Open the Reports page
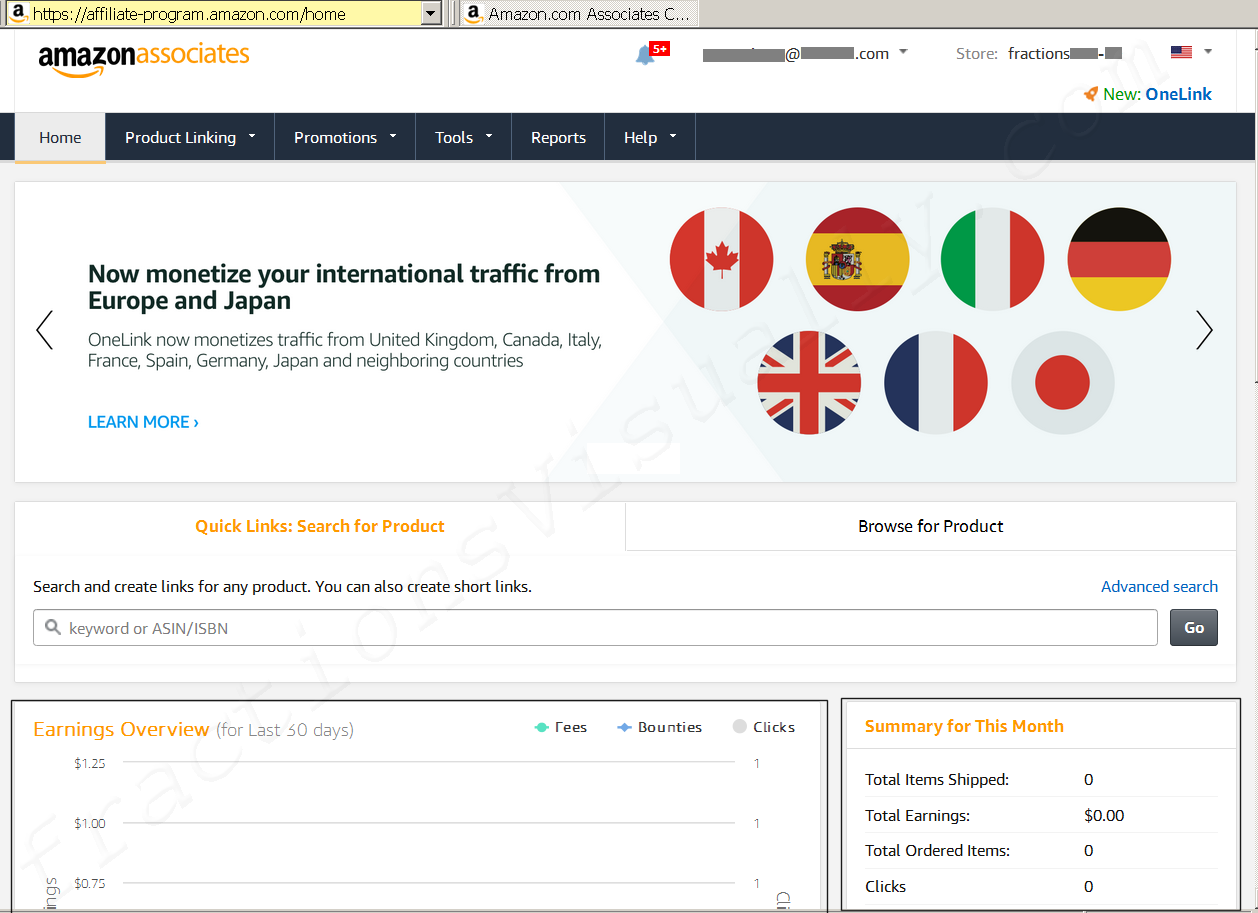 pyautogui.click(x=558, y=137)
